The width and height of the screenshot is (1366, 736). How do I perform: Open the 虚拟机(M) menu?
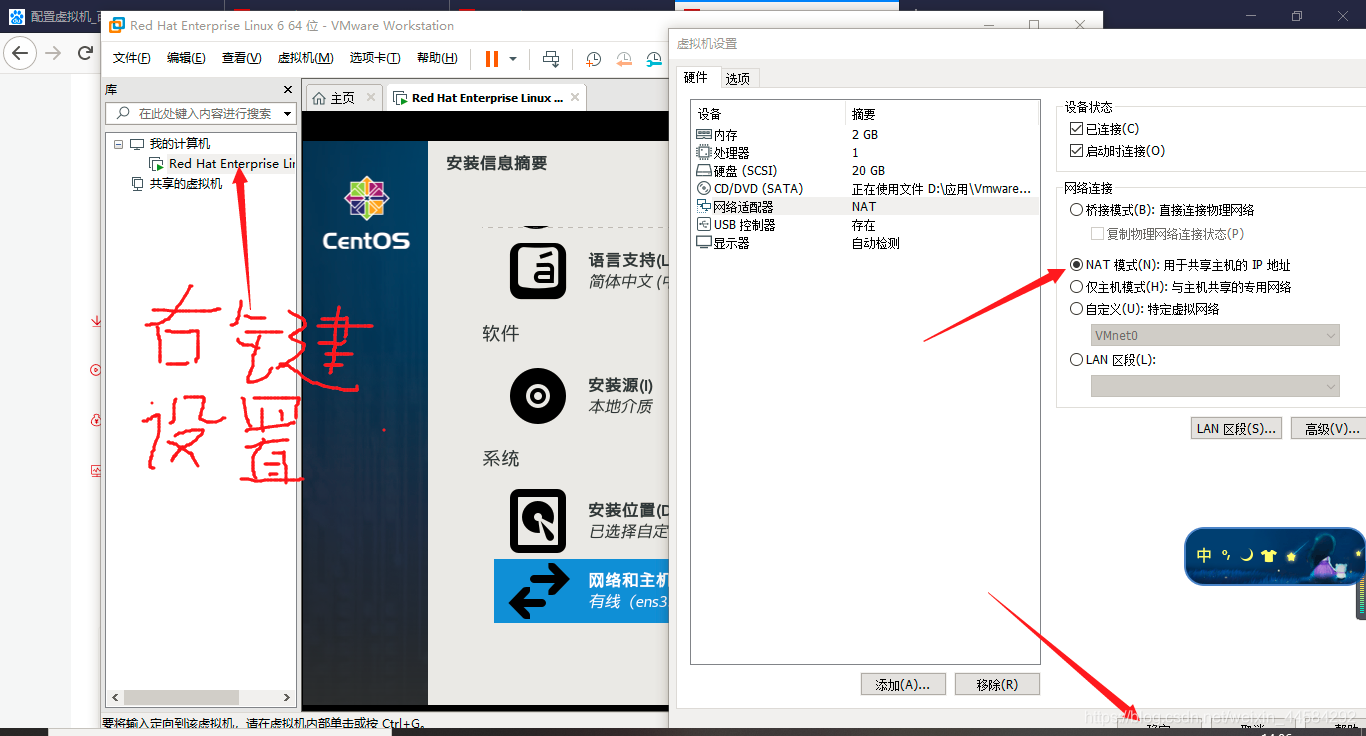coord(305,58)
